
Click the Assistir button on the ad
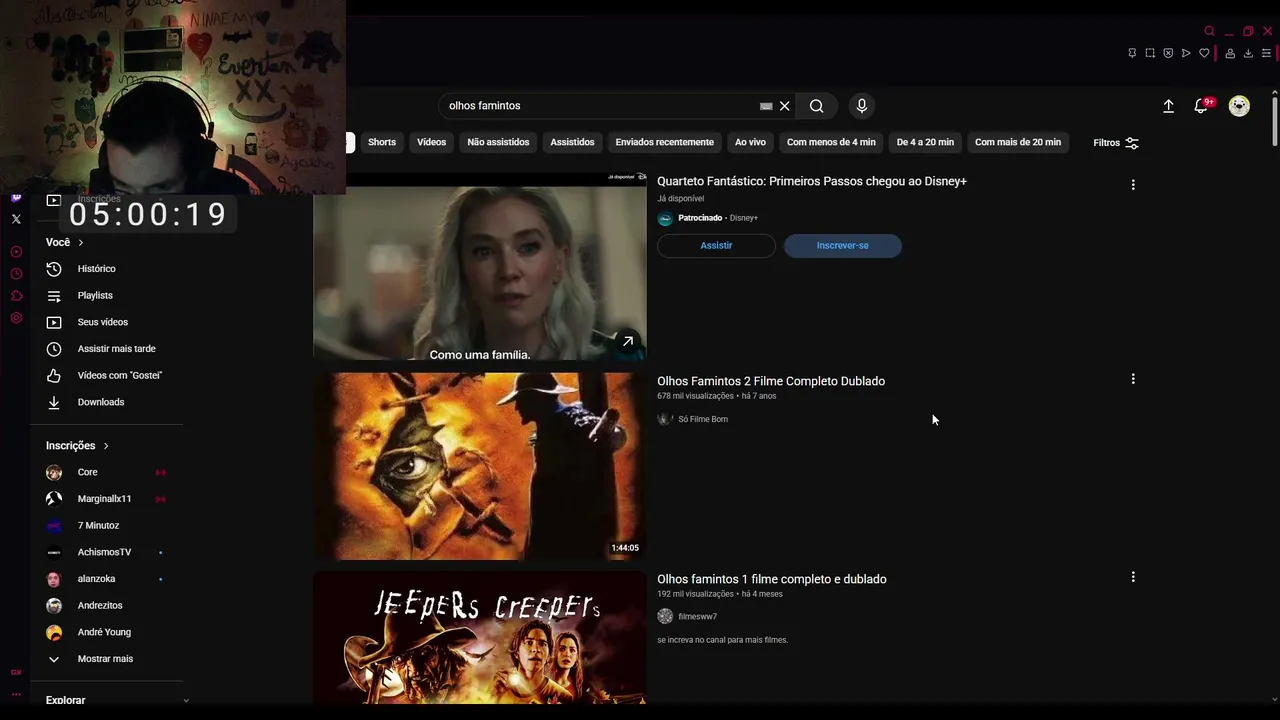tap(716, 246)
